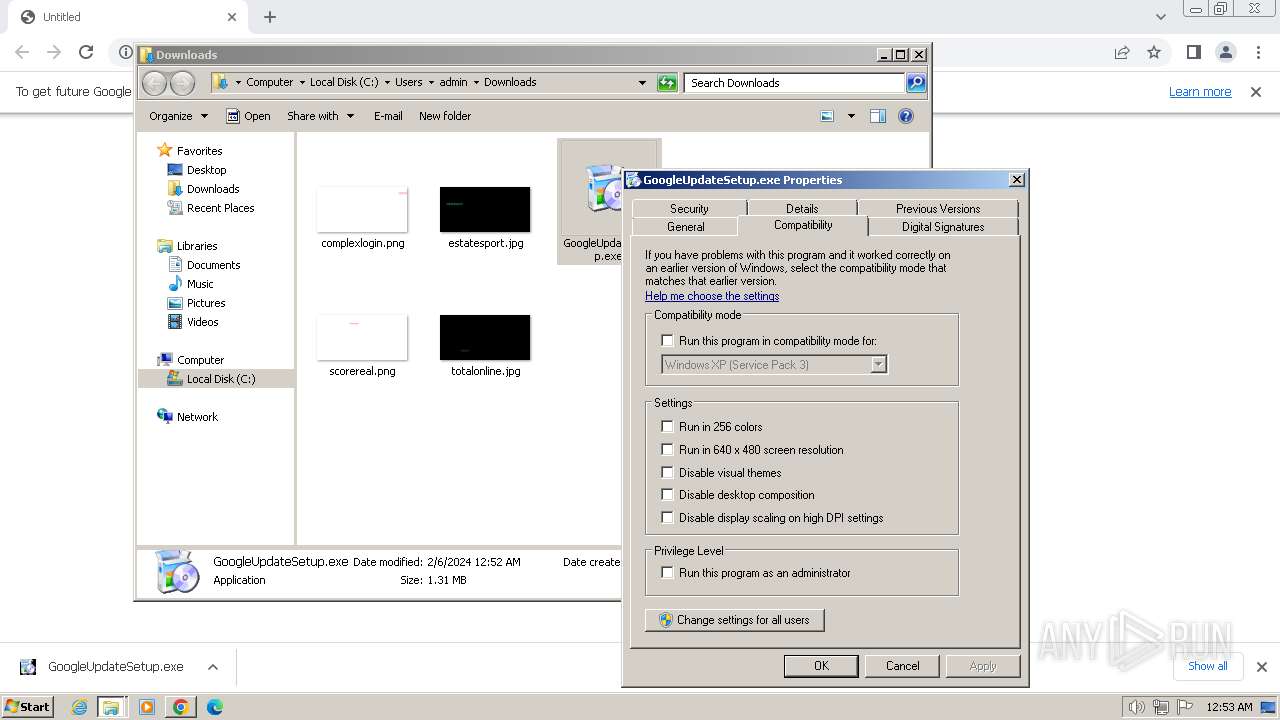Open Internet Explorer from taskbar
1280x720 pixels.
click(80, 707)
